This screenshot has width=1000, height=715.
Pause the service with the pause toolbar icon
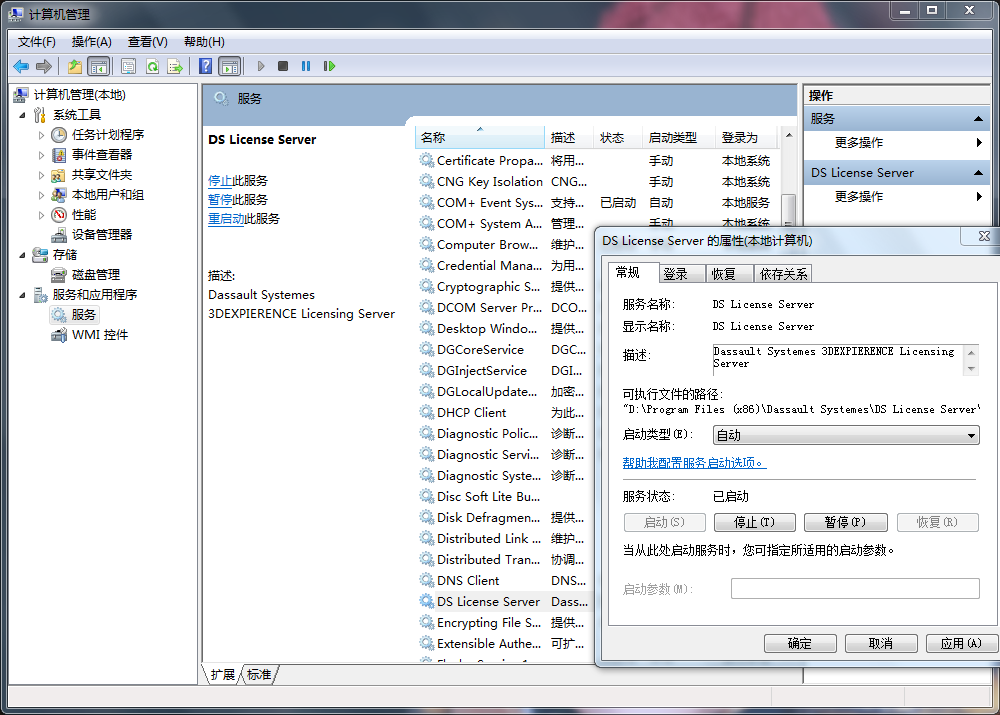(306, 64)
